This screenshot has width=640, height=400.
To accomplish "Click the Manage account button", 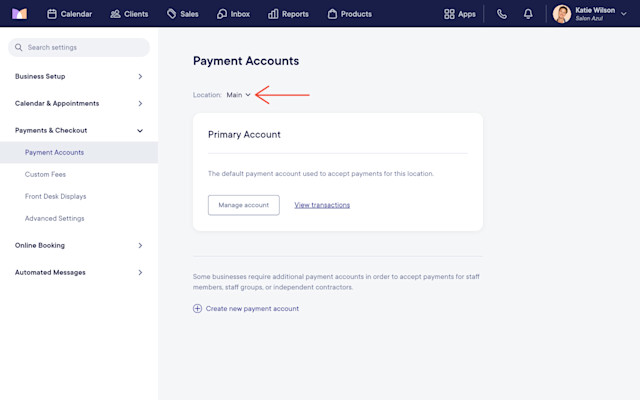I will click(x=244, y=205).
